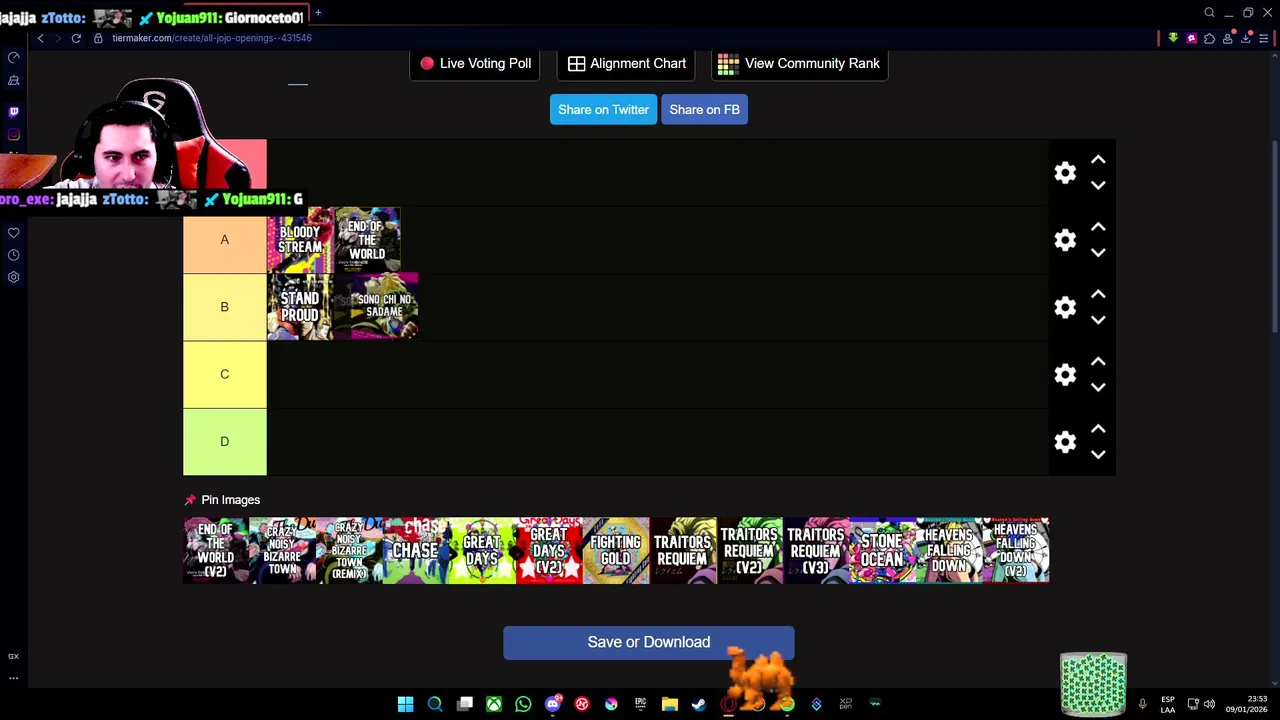This screenshot has width=1280, height=720.
Task: Open sidebar settings gear
Action: click(14, 277)
